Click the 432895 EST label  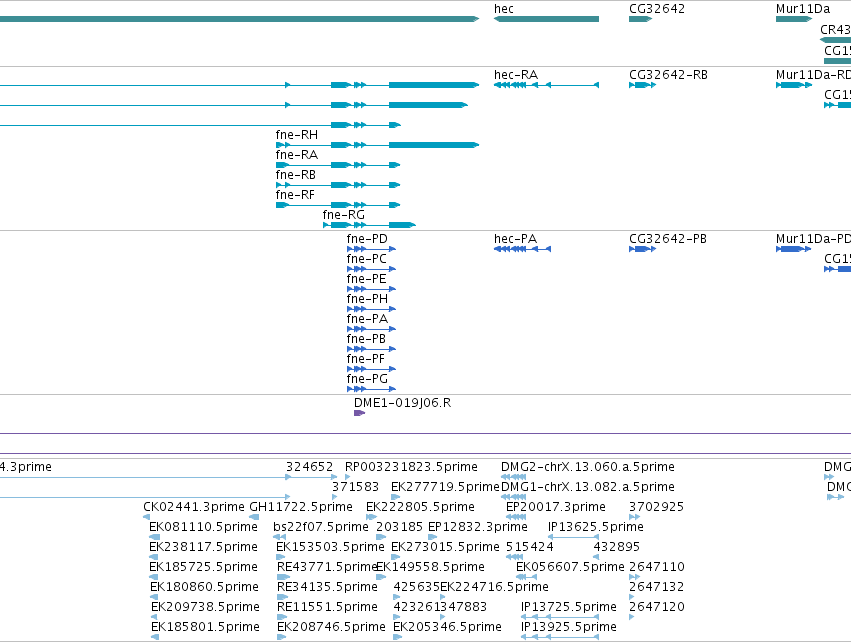point(617,547)
